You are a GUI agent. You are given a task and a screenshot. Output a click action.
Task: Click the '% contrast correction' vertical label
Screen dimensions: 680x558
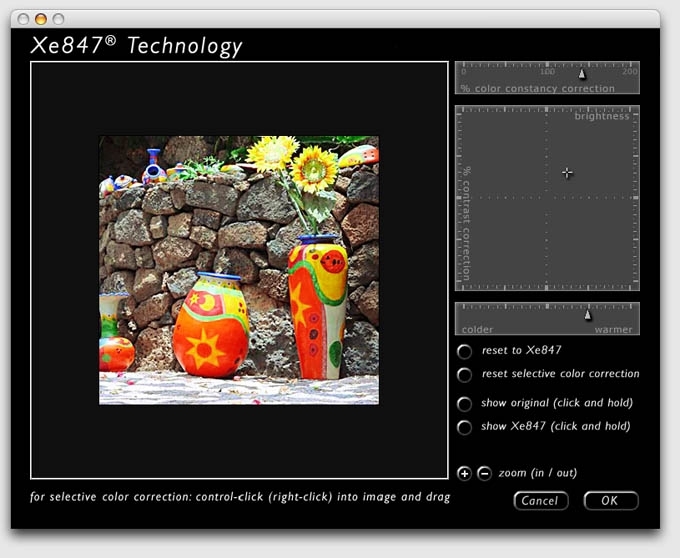(x=466, y=223)
